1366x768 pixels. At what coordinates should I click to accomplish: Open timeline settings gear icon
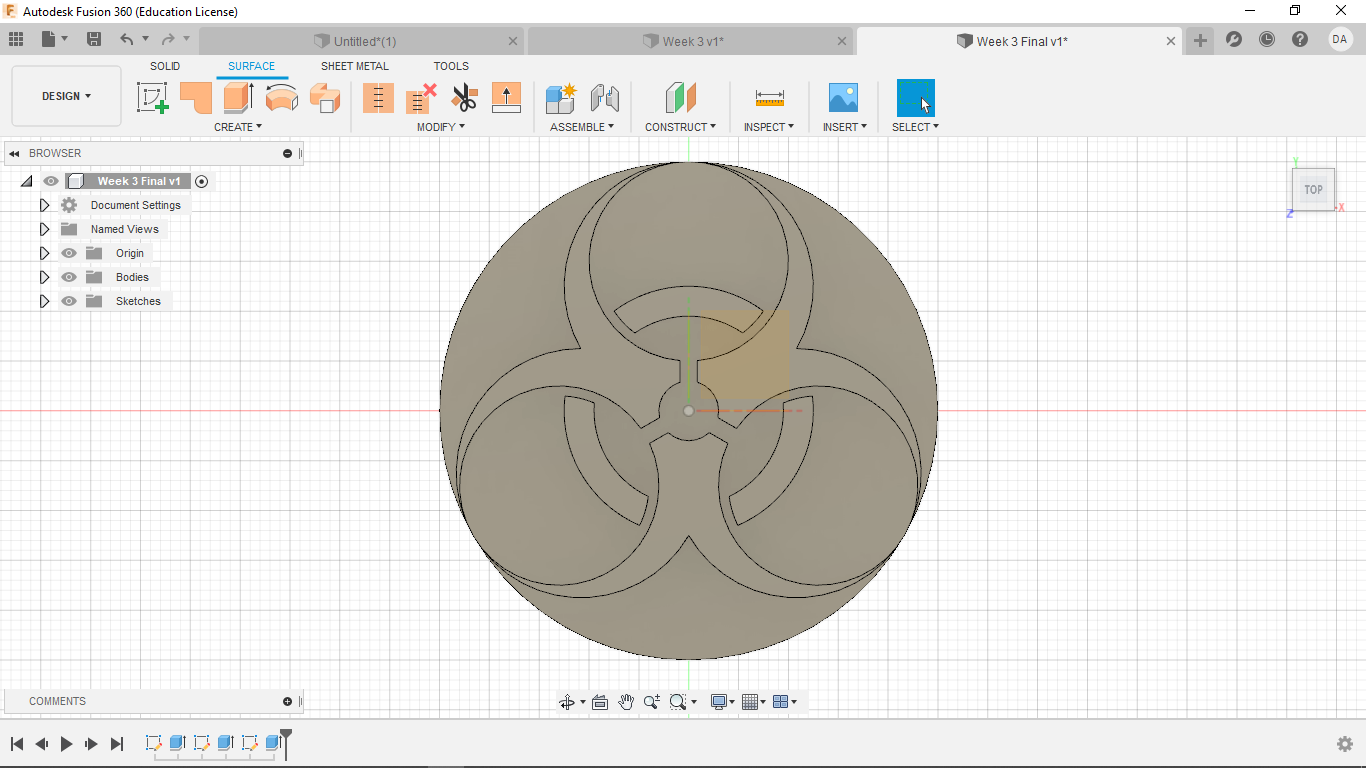click(x=1345, y=744)
